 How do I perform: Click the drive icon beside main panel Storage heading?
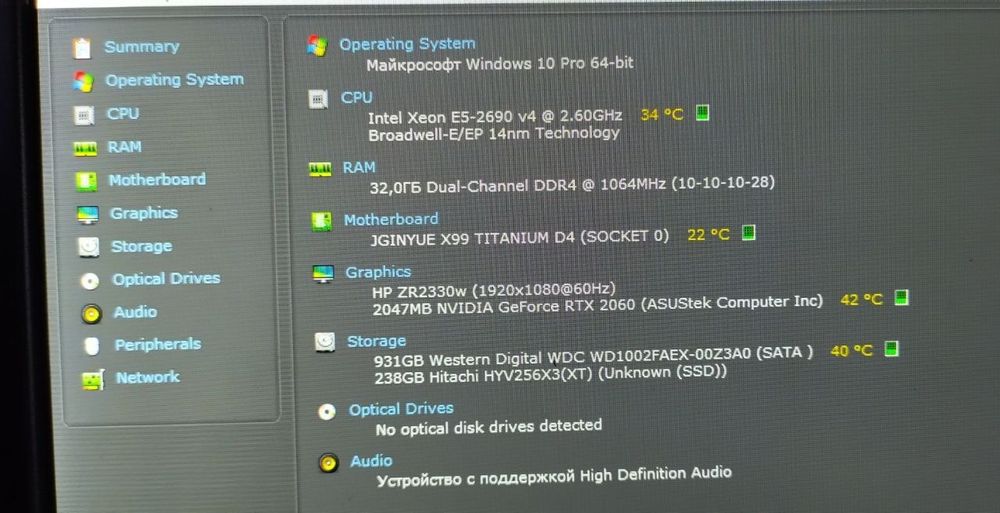pos(325,343)
